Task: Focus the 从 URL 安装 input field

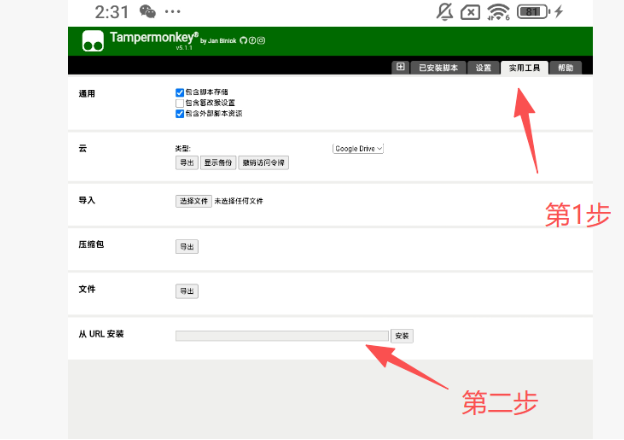Action: [282, 336]
